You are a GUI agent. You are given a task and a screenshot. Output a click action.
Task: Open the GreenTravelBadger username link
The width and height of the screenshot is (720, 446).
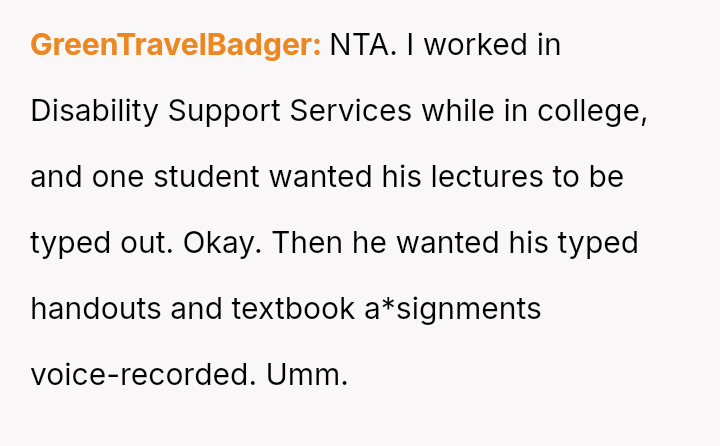pos(175,45)
